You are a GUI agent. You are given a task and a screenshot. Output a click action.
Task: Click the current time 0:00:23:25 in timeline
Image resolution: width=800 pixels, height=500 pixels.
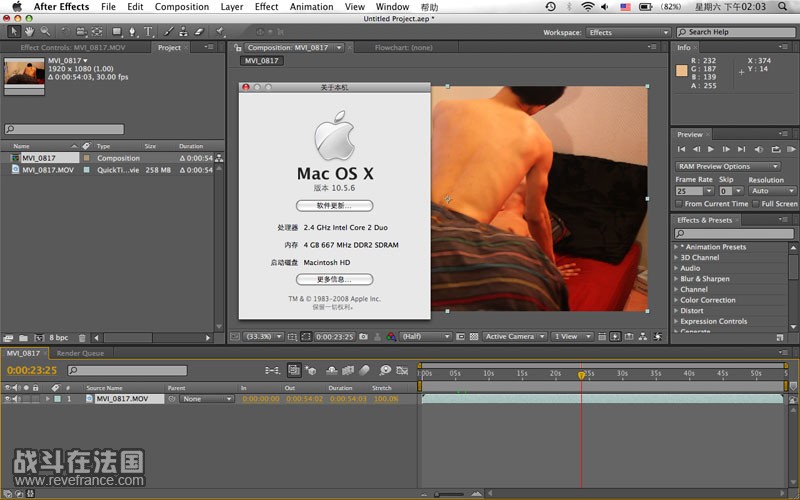point(32,370)
